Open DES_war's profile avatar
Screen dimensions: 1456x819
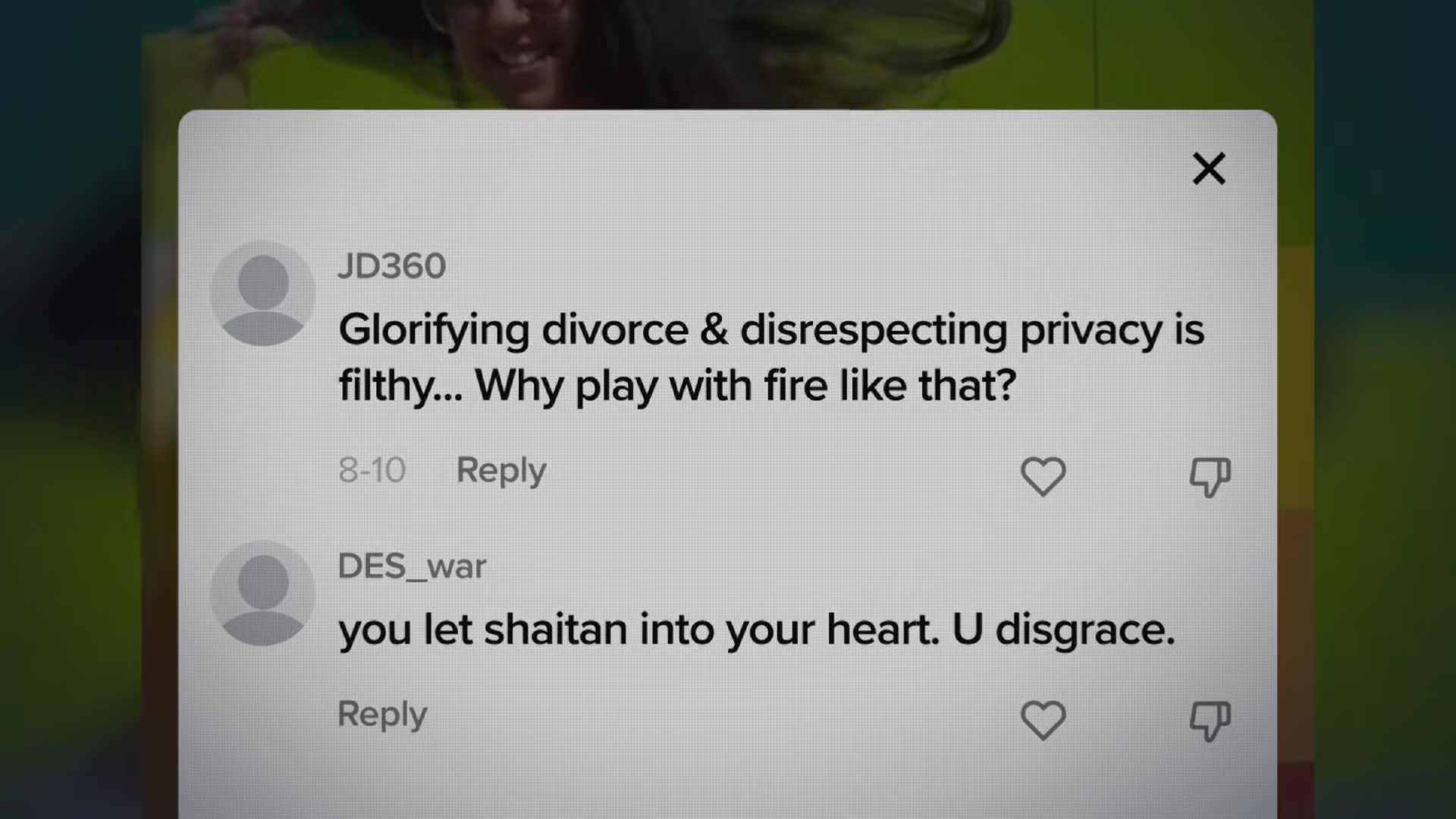pyautogui.click(x=262, y=594)
